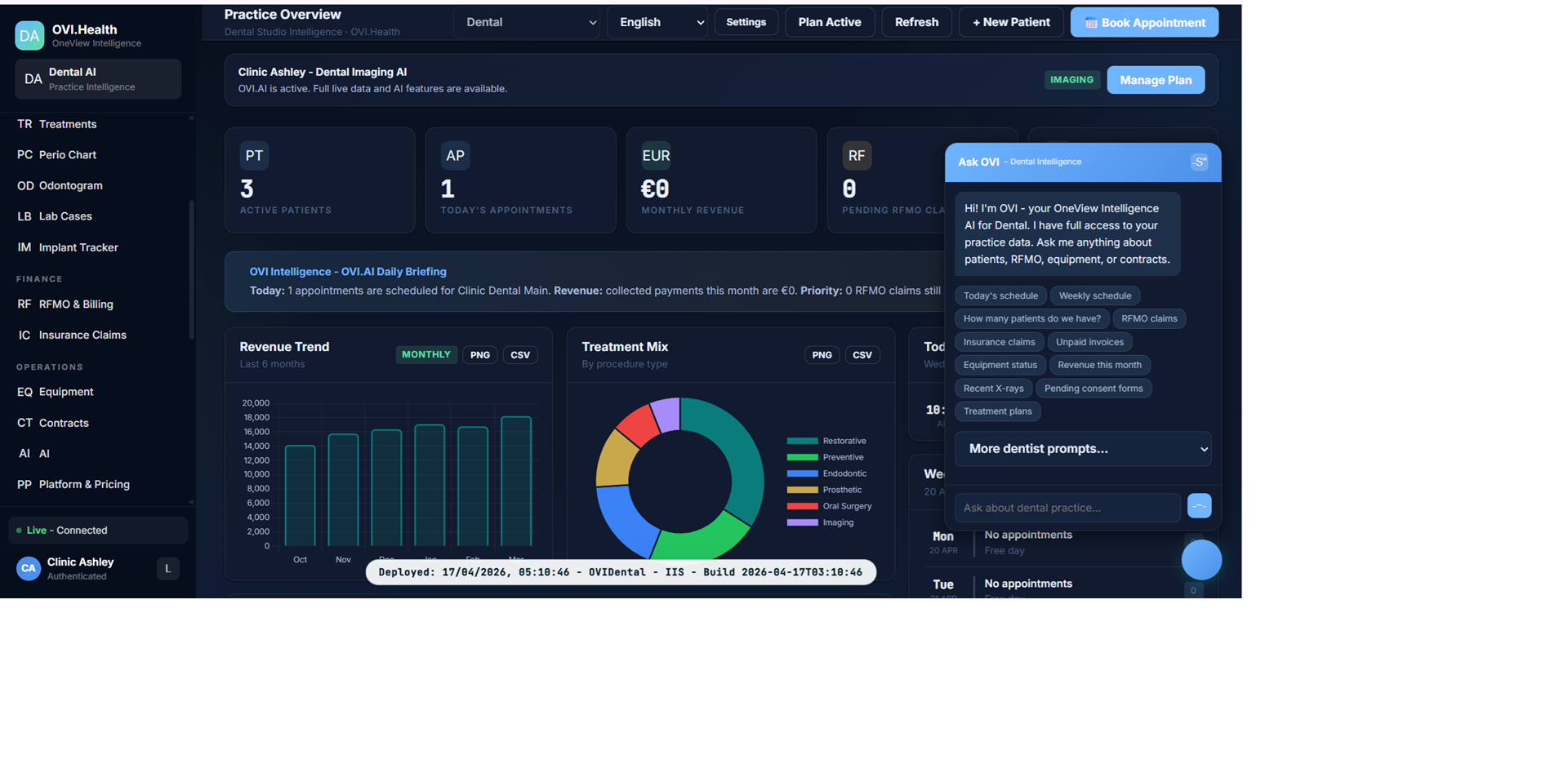Open Treatments via TR icon
The width and height of the screenshot is (1568, 764).
(24, 124)
